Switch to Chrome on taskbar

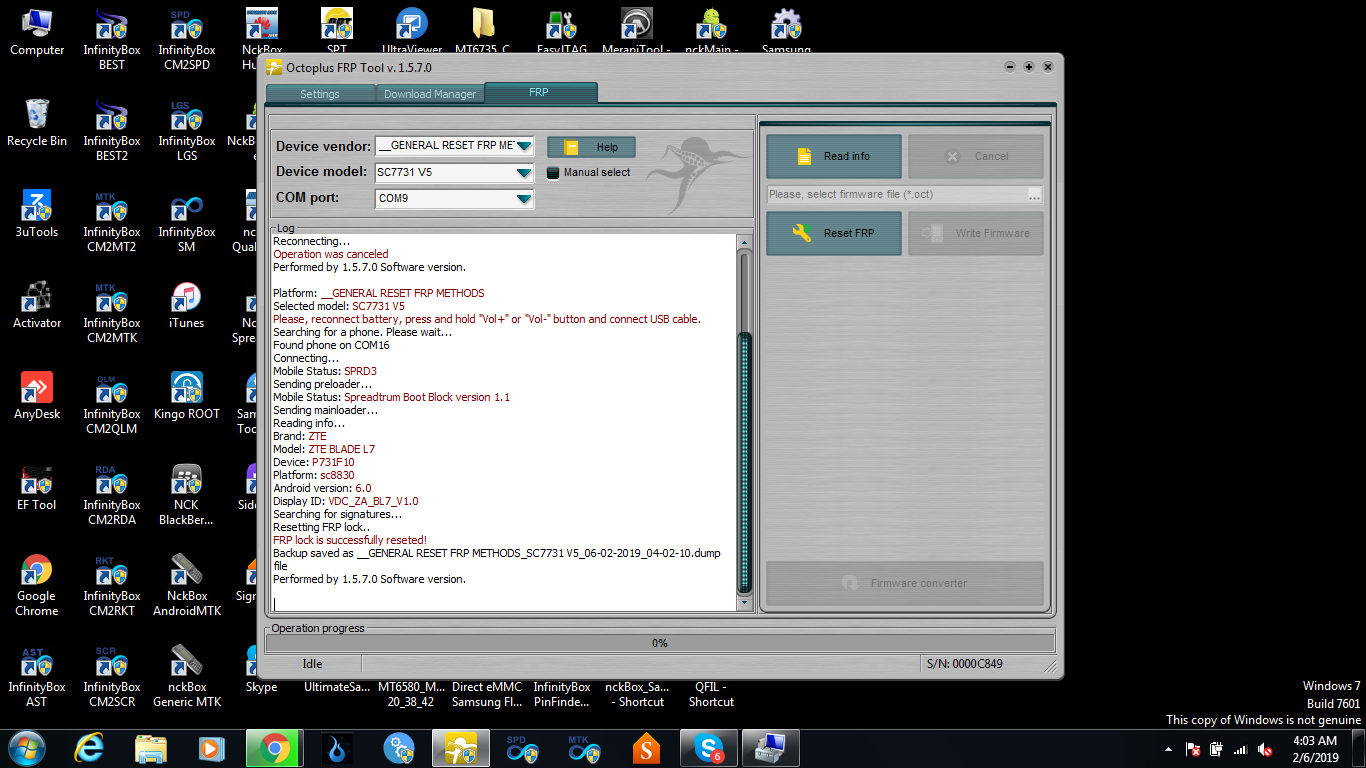[x=275, y=748]
